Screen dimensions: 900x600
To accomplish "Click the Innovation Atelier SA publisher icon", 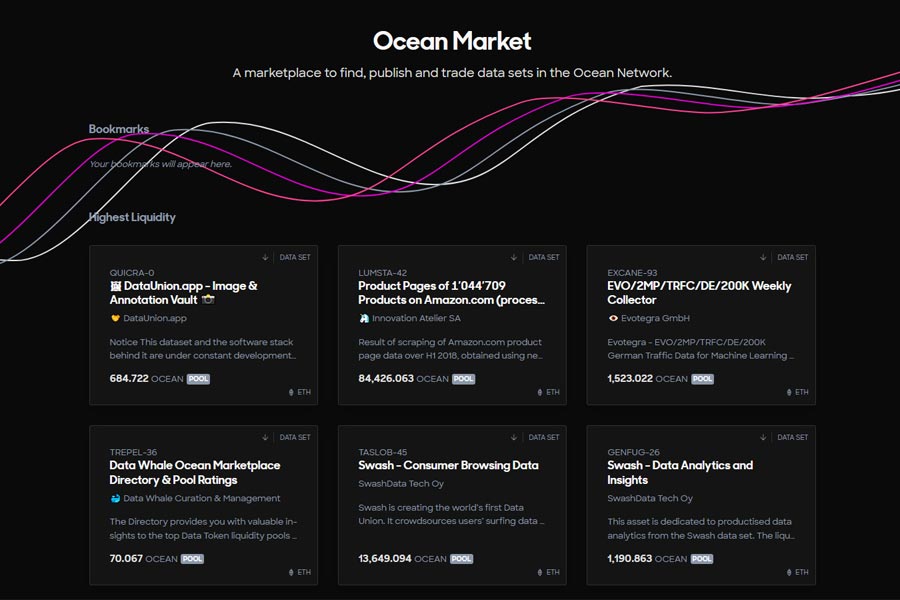I will [364, 318].
